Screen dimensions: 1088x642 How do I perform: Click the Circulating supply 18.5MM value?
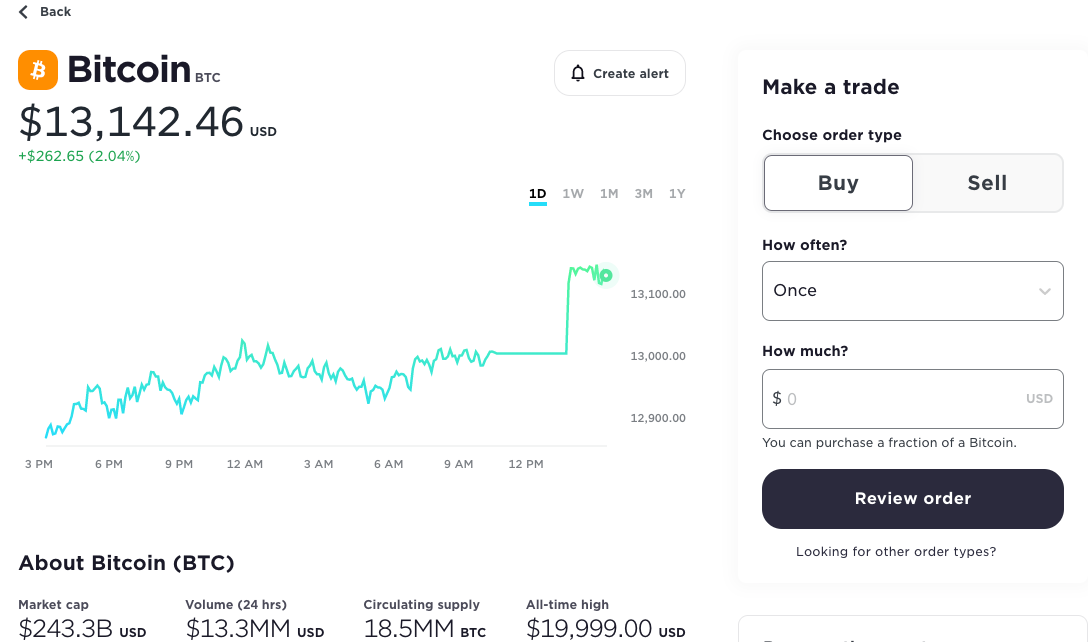click(x=409, y=629)
